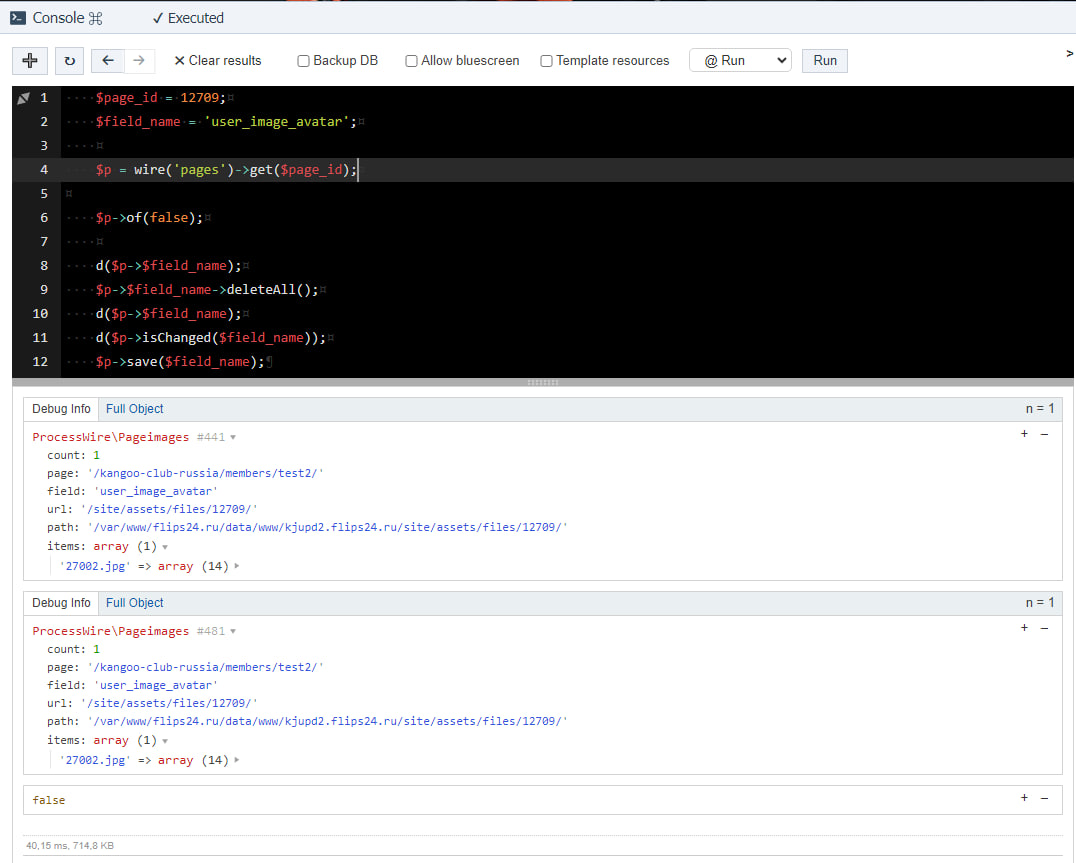
Task: Click the add new snippet plus icon
Action: 30,60
